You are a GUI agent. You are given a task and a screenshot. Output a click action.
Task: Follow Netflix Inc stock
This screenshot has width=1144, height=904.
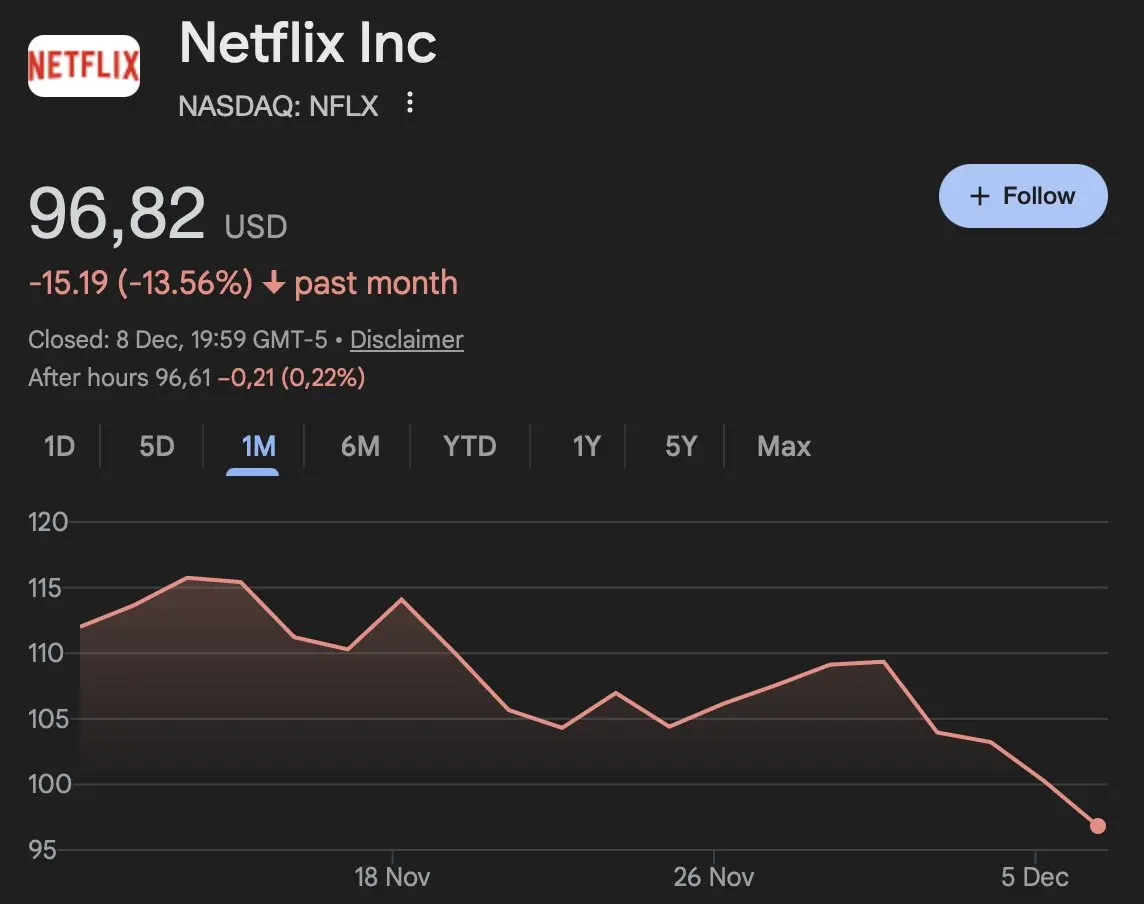pos(1023,196)
